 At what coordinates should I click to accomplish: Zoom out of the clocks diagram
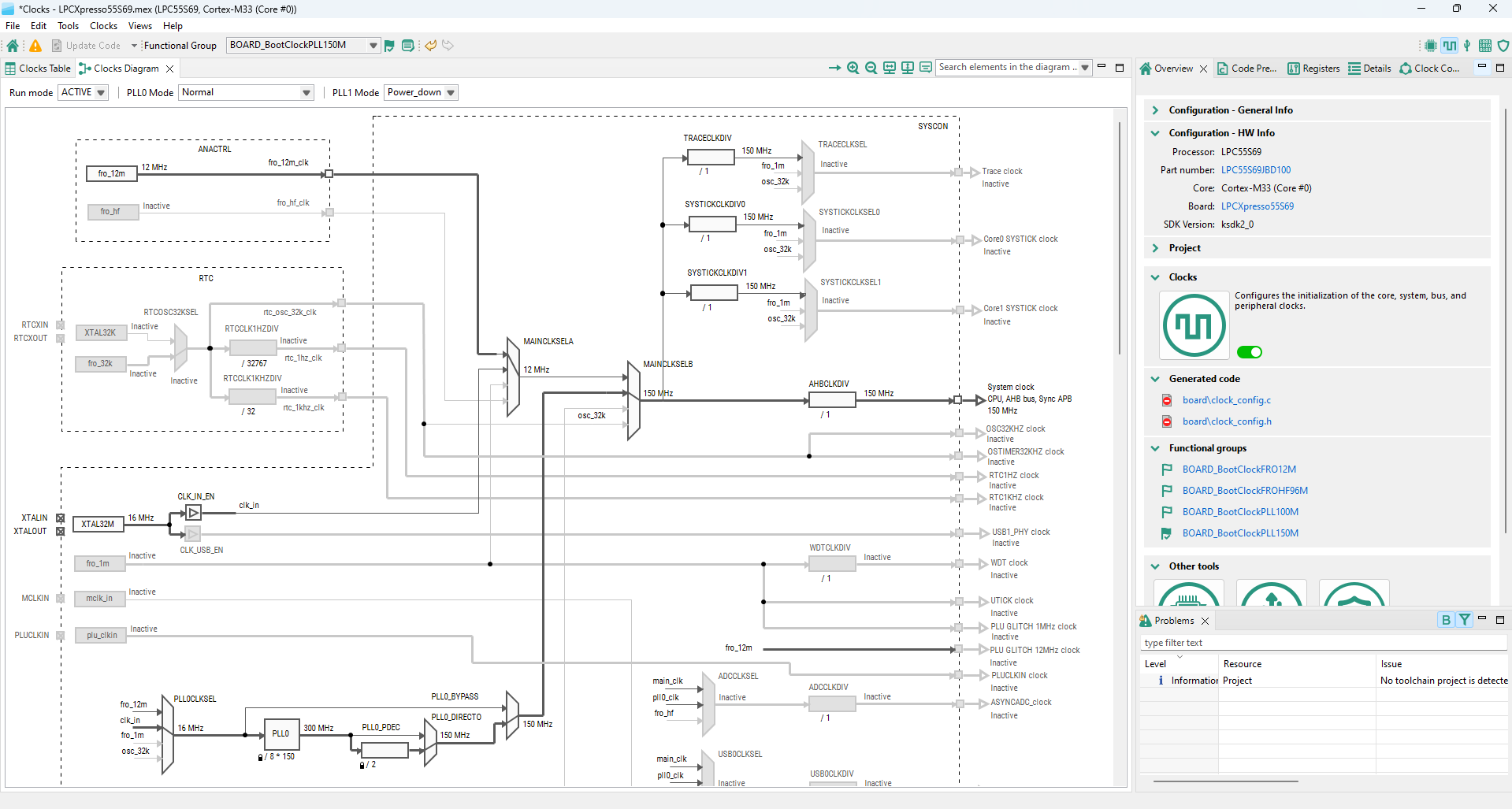(x=871, y=68)
